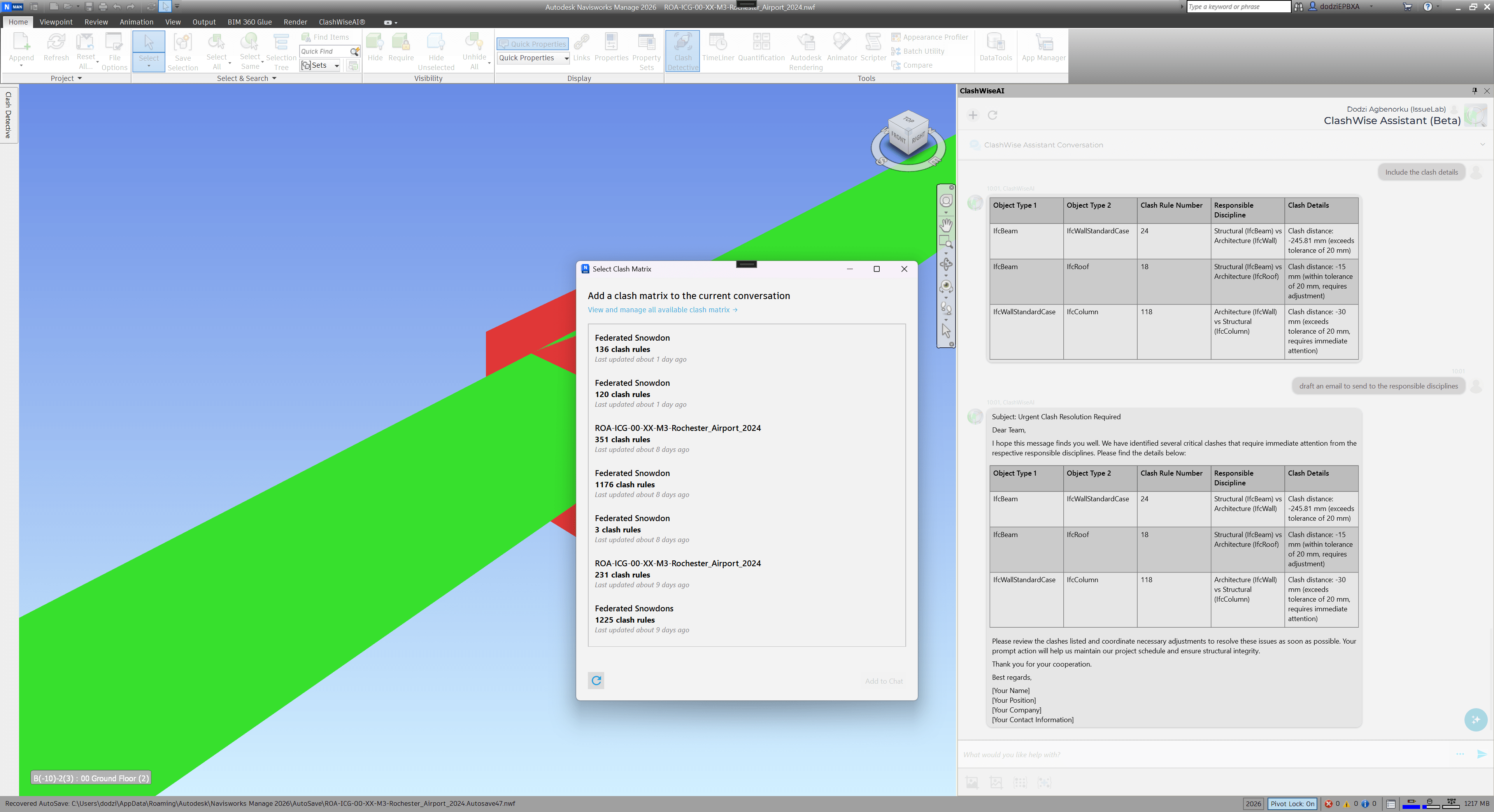The height and width of the screenshot is (812, 1494).
Task: Click View and manage all clash matrix link
Action: click(662, 310)
